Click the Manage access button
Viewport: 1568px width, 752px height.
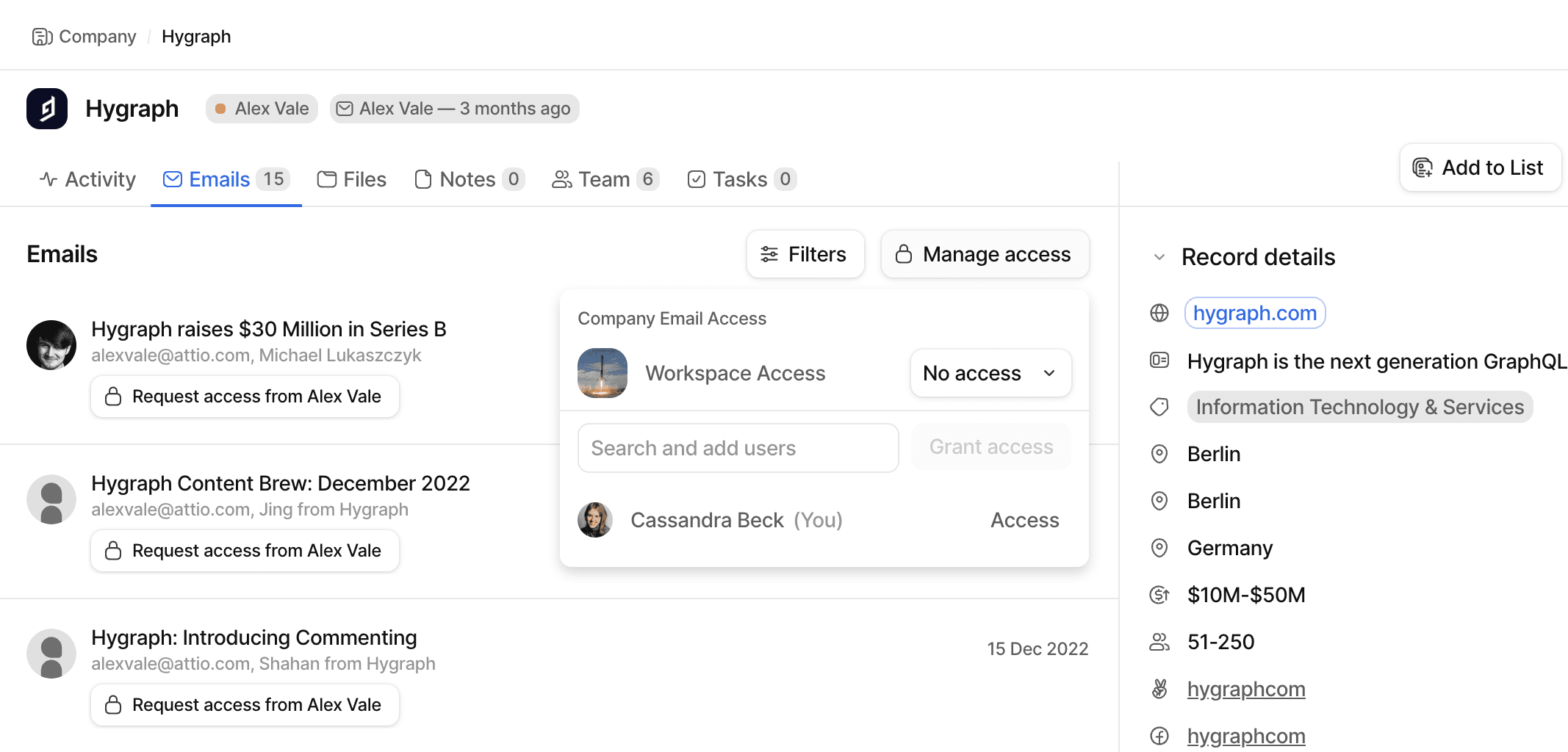(985, 254)
